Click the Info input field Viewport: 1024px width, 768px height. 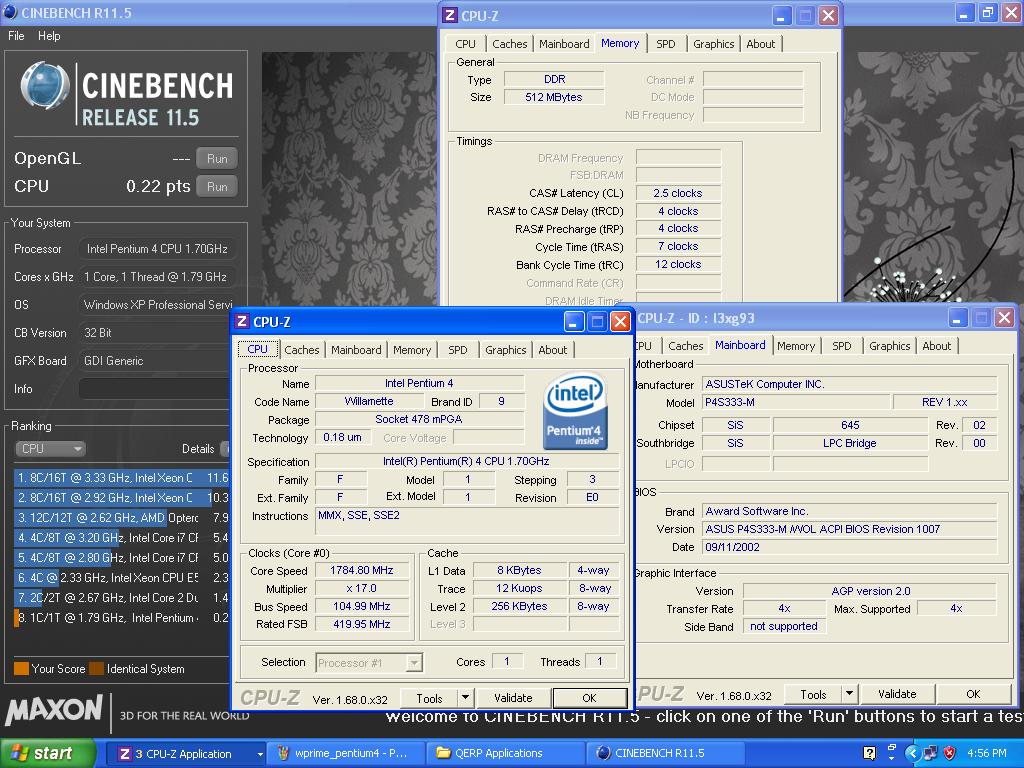(x=154, y=389)
